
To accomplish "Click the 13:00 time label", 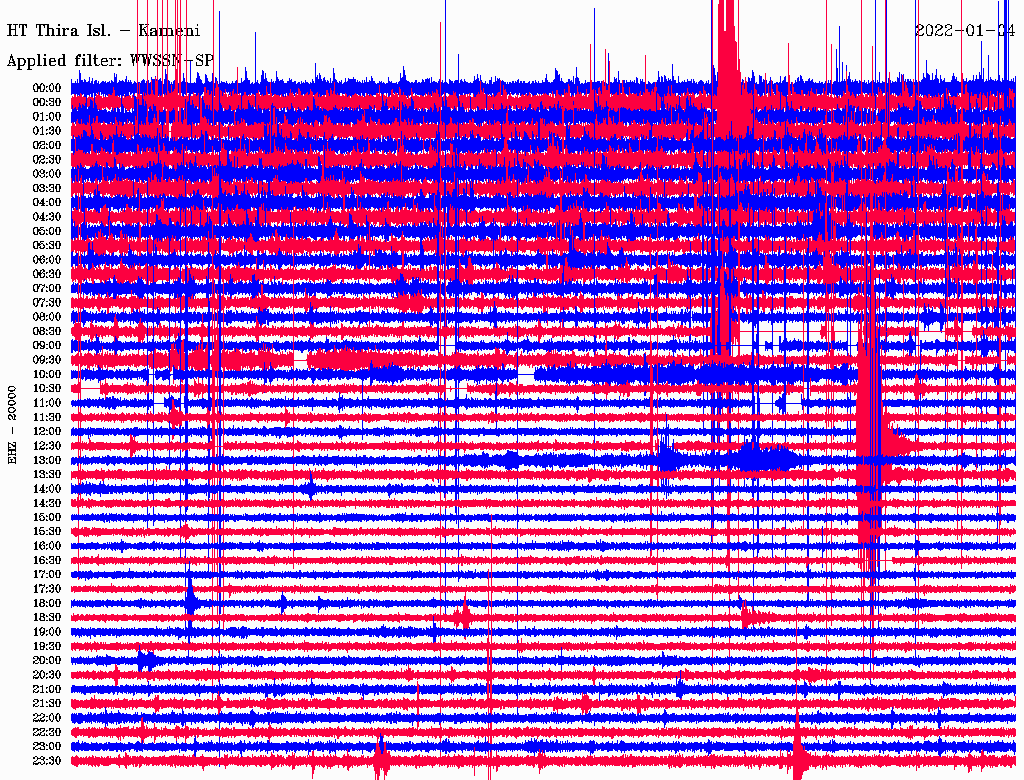I will pyautogui.click(x=47, y=460).
